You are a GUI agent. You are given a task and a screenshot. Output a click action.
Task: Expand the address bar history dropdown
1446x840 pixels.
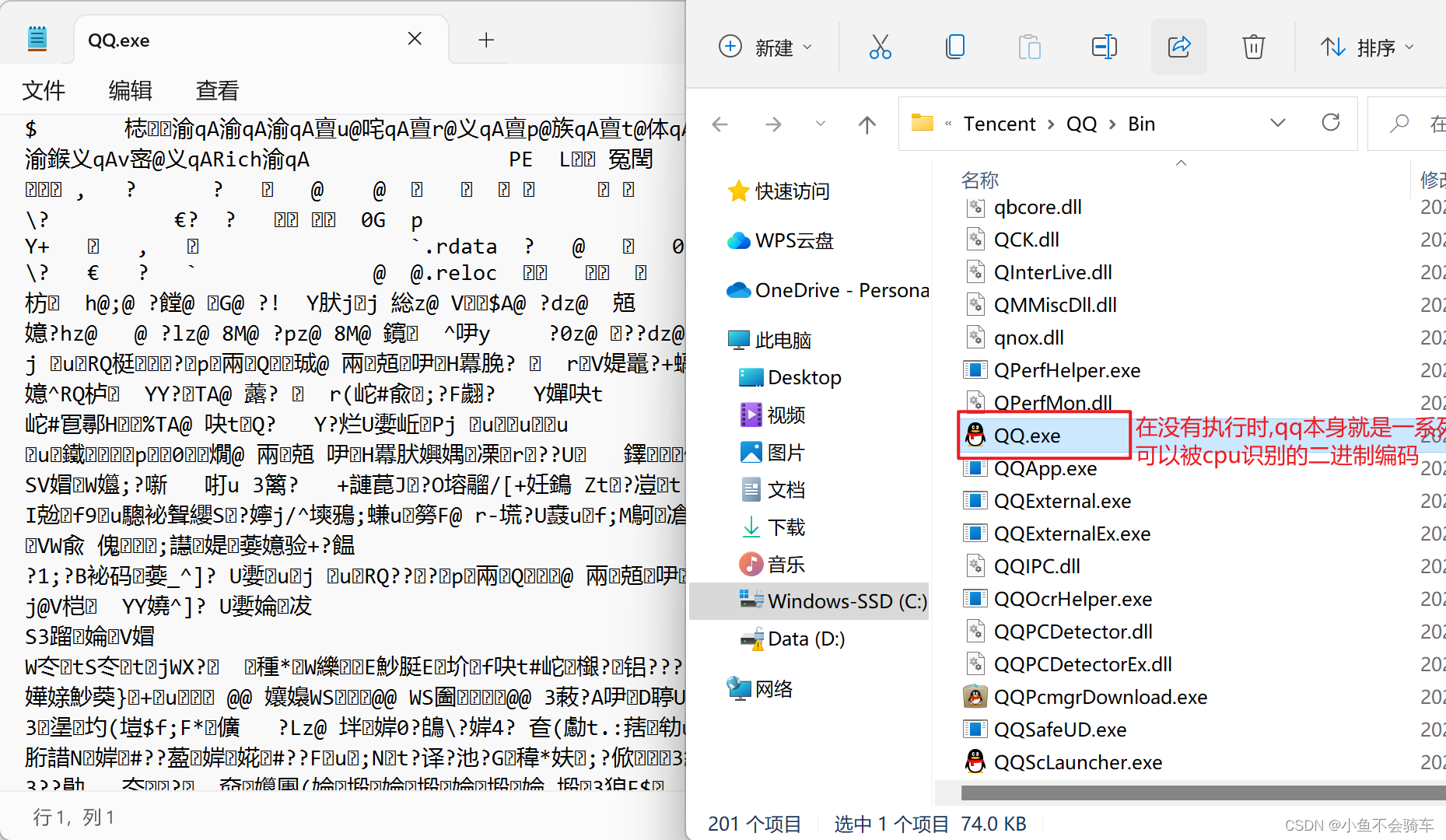click(1277, 123)
